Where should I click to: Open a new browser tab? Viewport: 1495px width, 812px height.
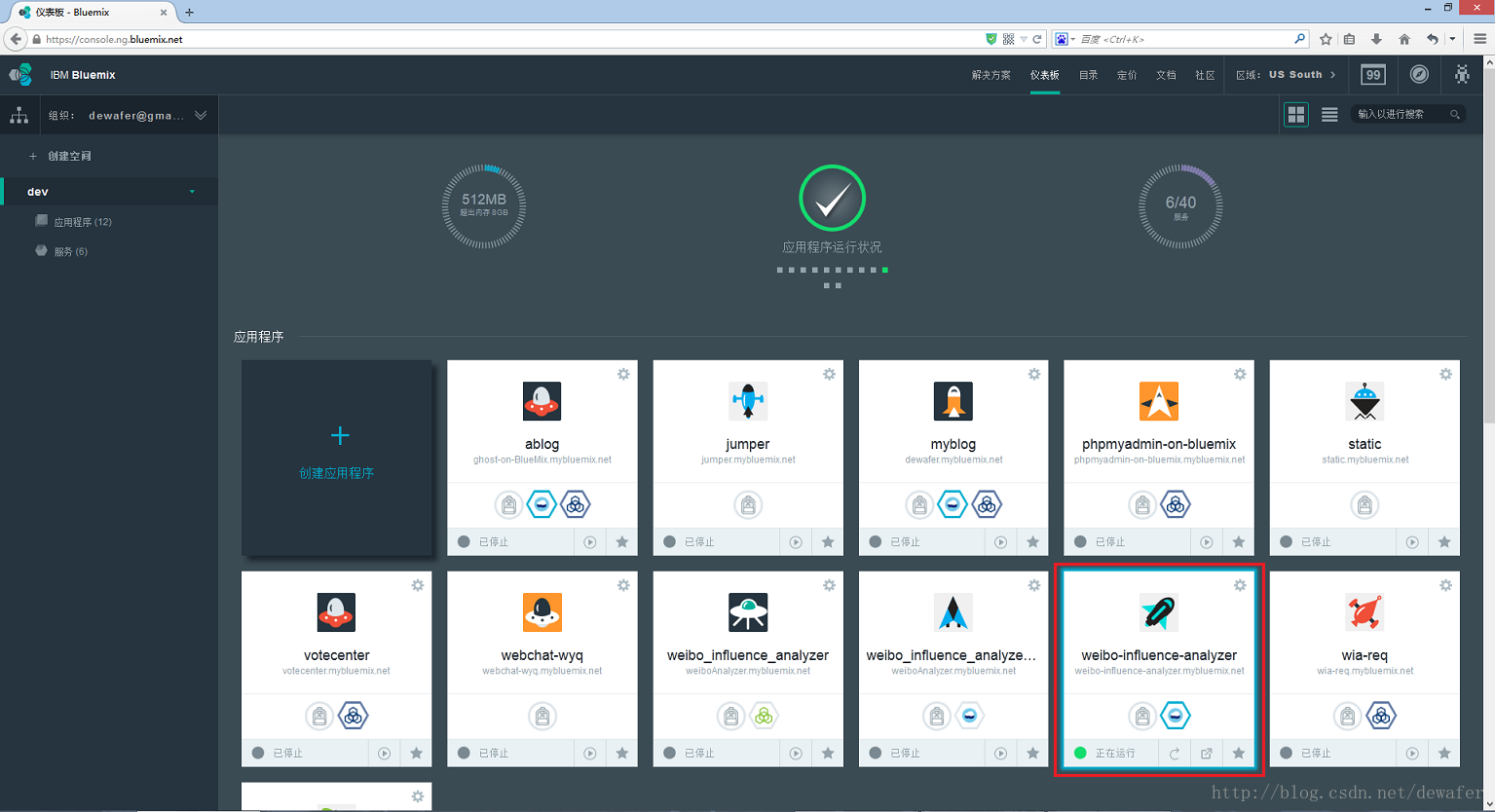click(x=189, y=13)
